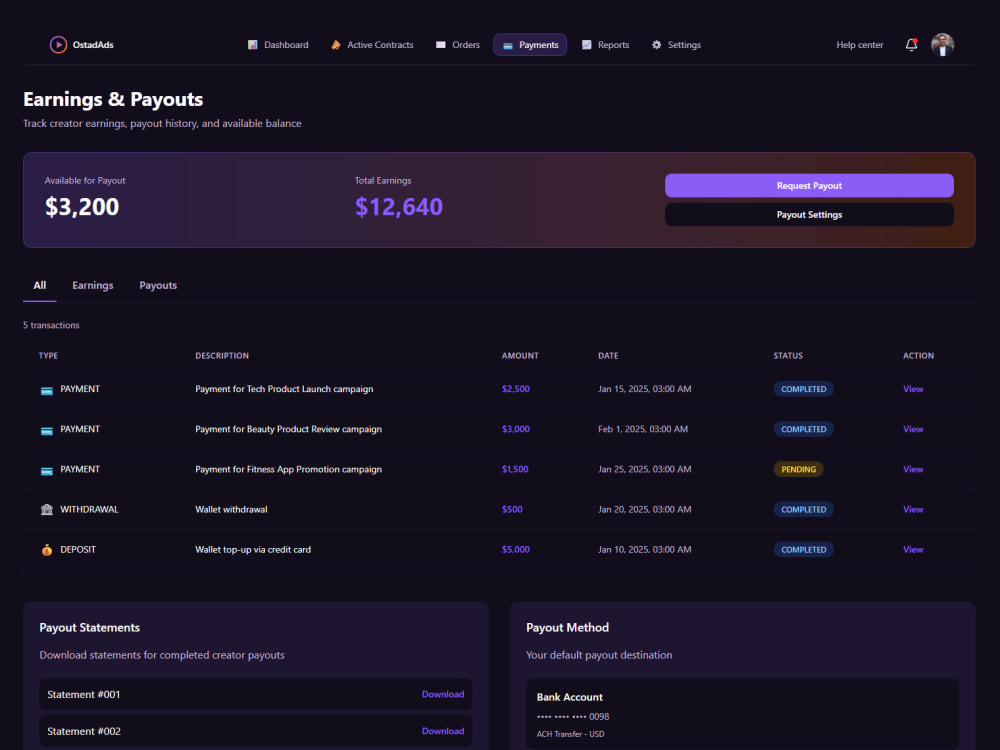The width and height of the screenshot is (1000, 750).
Task: Click the Orders envelope icon in navbar
Action: (441, 45)
